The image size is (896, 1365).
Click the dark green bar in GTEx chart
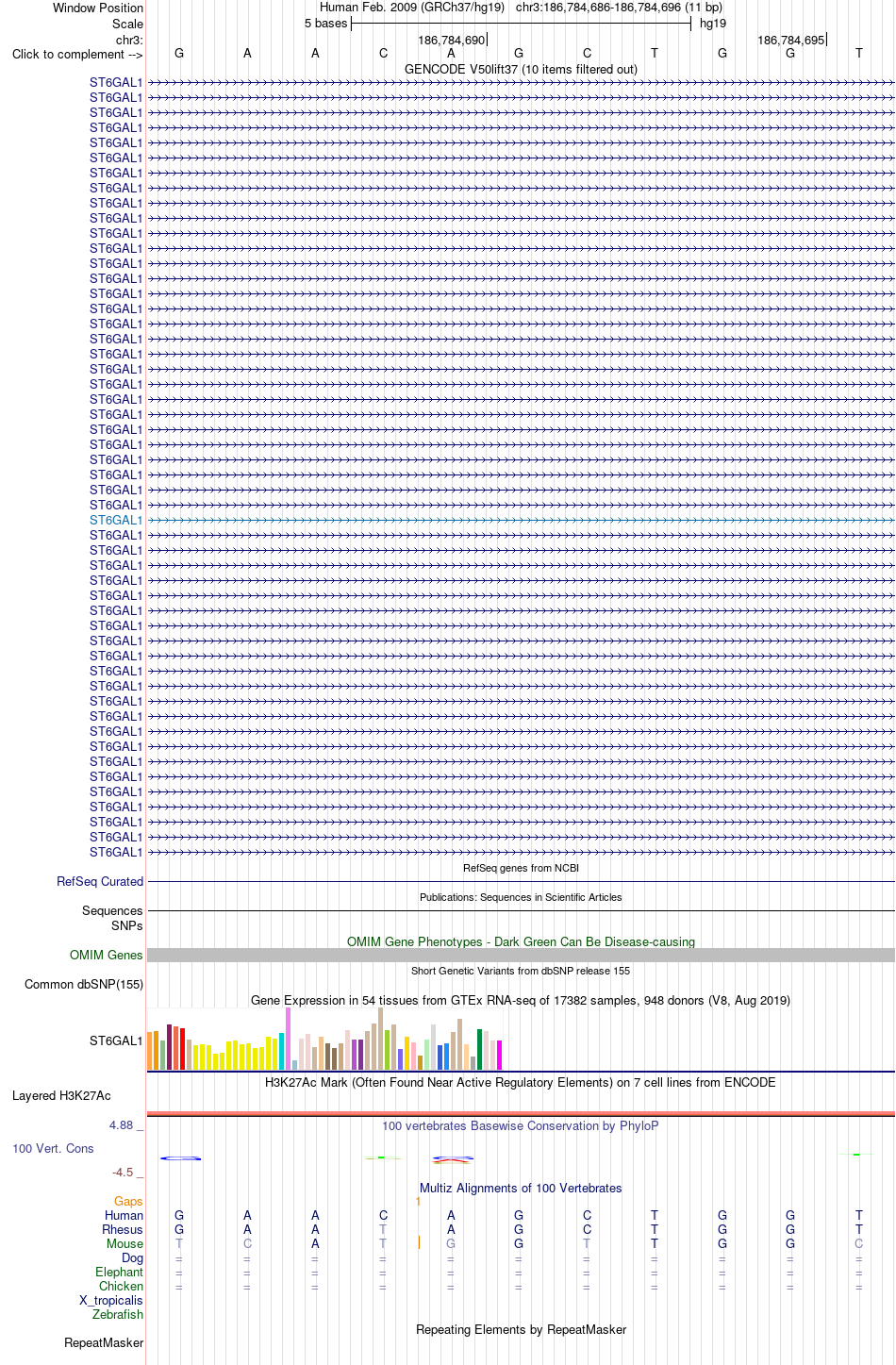tap(480, 1049)
